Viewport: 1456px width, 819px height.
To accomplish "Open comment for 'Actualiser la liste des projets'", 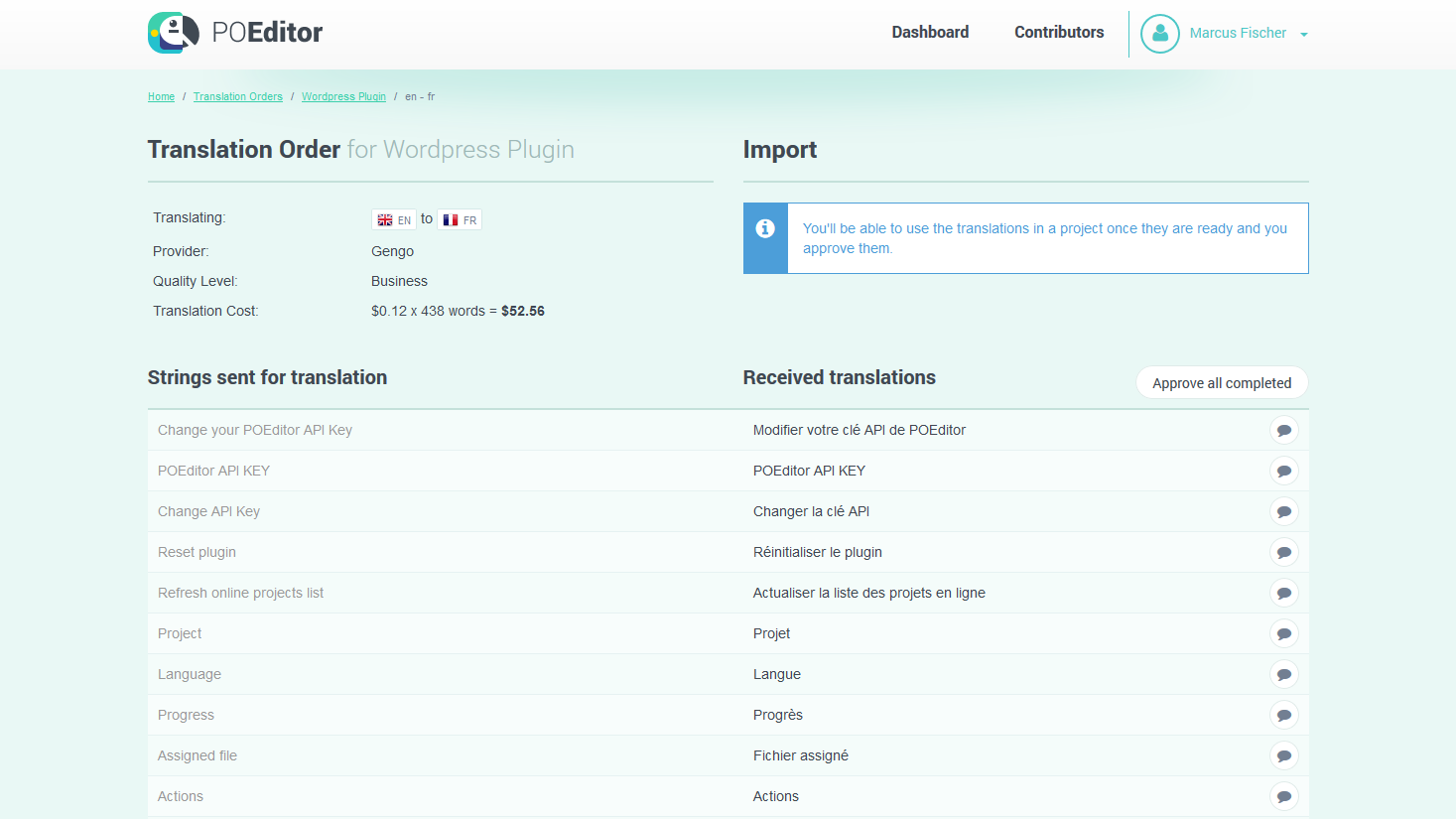I will click(1284, 593).
